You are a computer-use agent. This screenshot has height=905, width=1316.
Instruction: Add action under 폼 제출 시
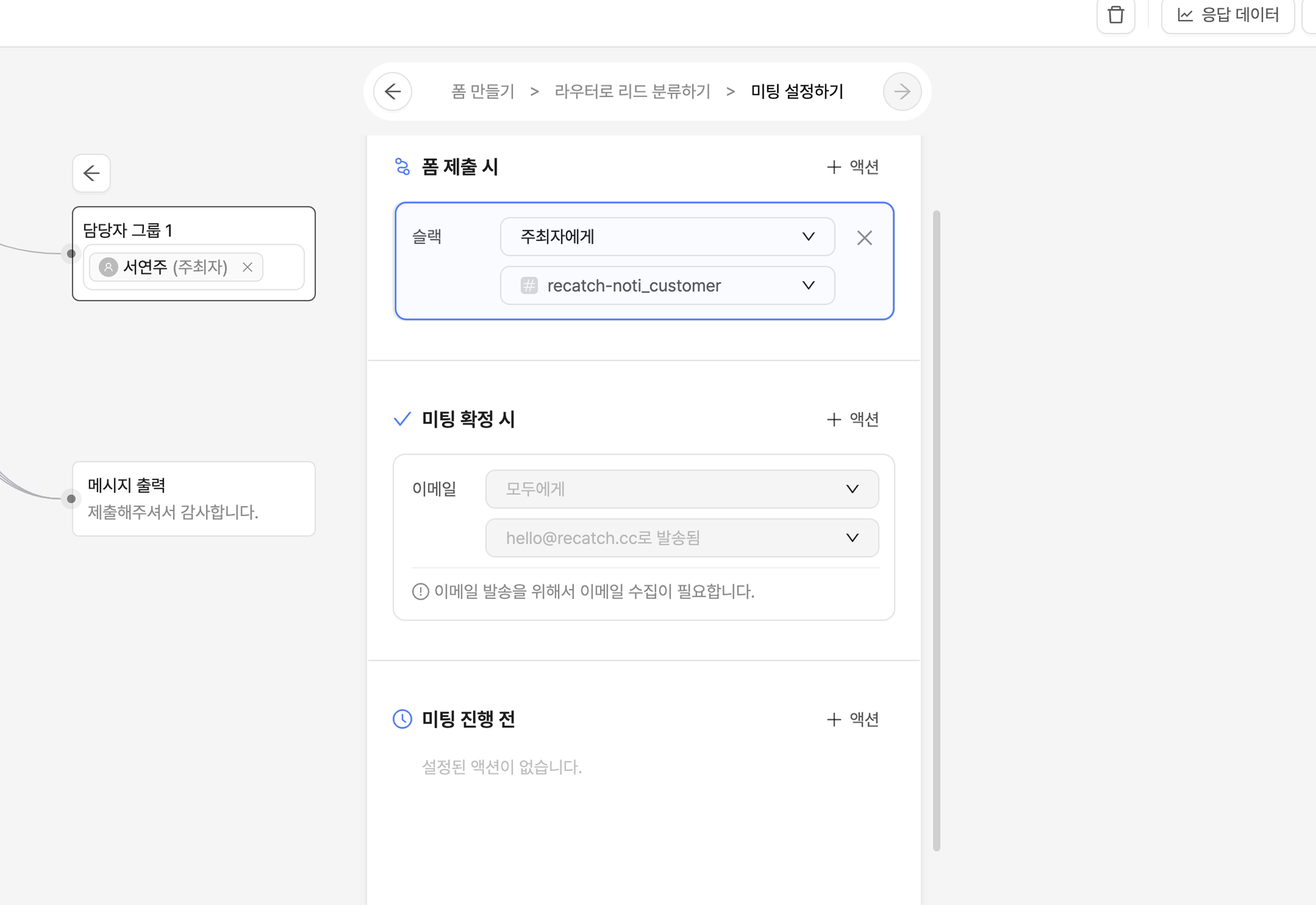(x=852, y=167)
